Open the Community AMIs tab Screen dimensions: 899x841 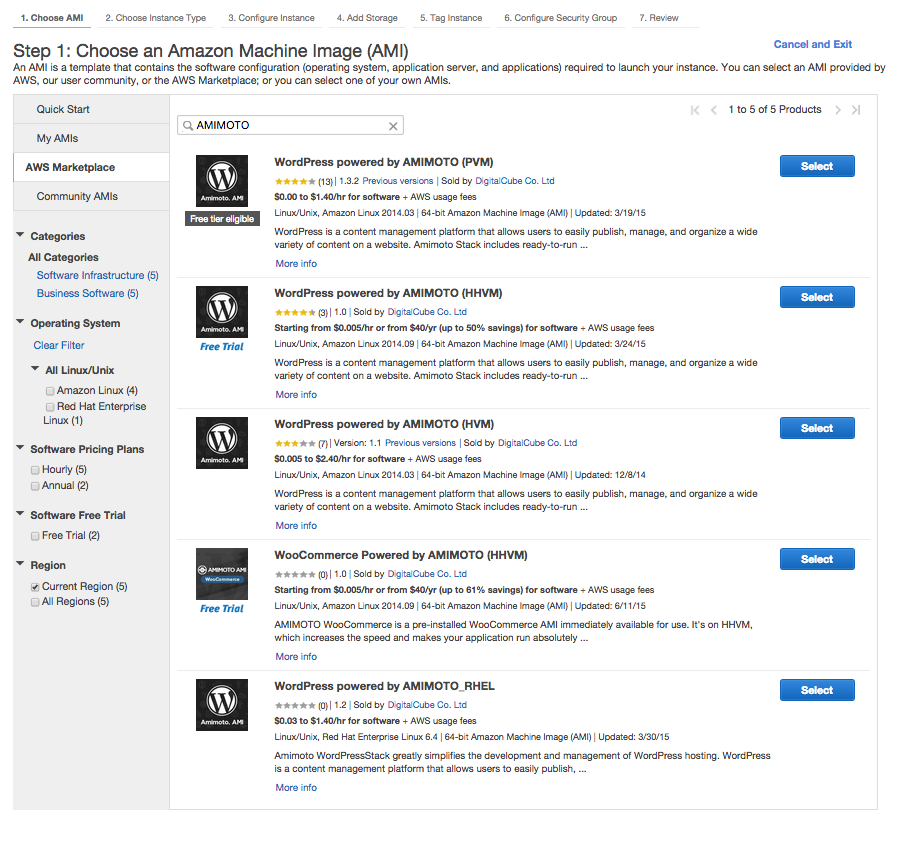click(91, 197)
